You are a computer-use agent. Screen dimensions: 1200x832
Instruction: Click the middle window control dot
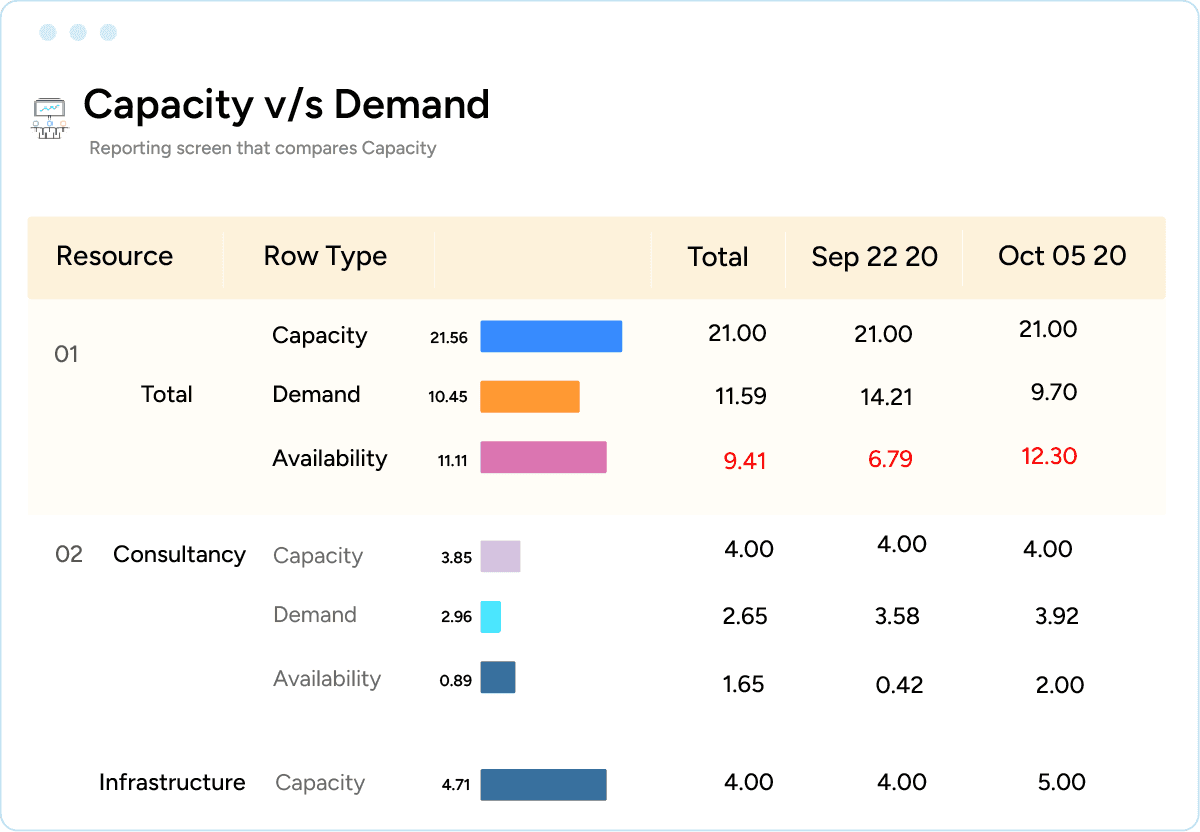coord(79,31)
